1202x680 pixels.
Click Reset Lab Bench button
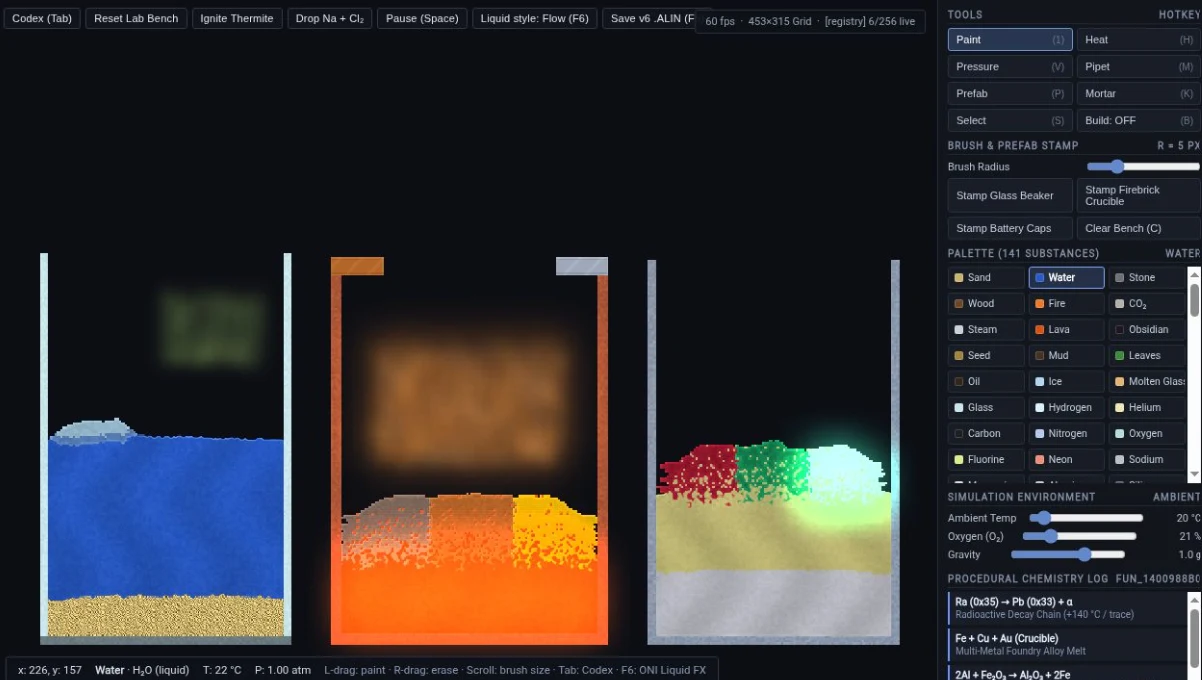click(x=134, y=18)
